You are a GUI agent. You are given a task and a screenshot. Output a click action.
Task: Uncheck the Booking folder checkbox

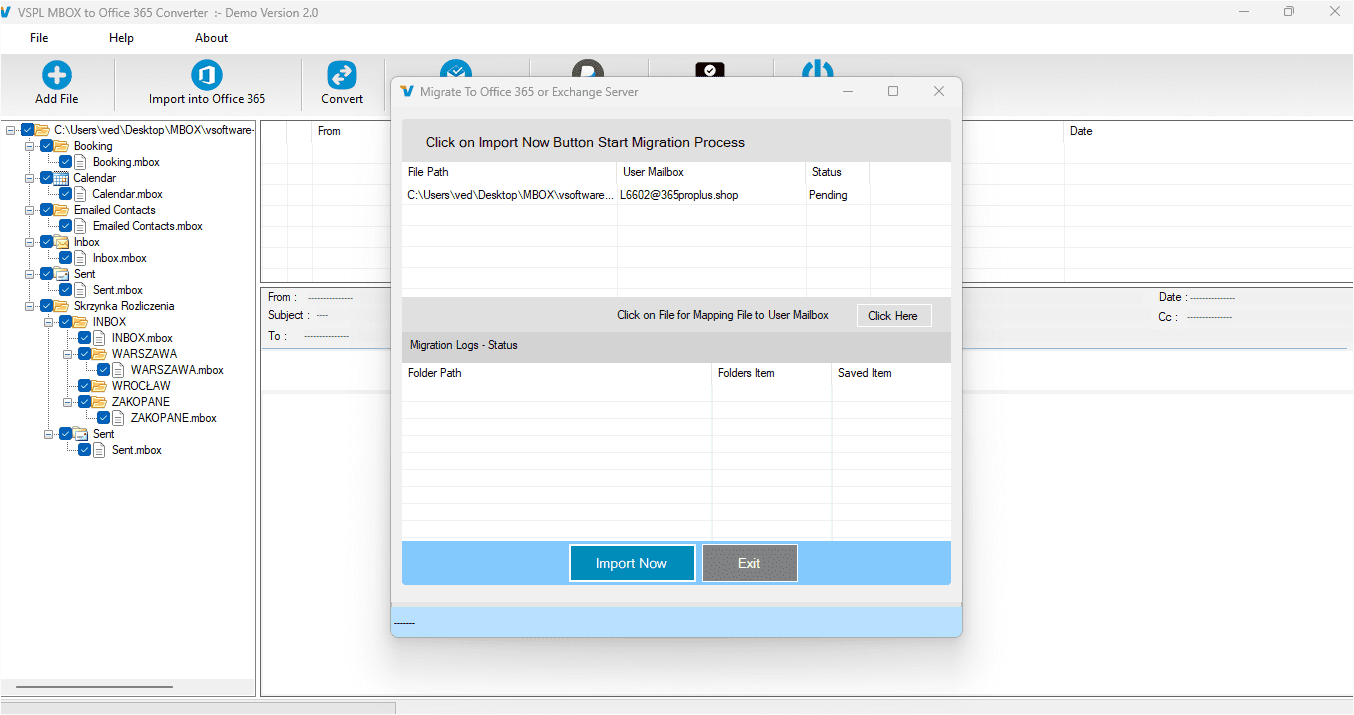tap(46, 146)
